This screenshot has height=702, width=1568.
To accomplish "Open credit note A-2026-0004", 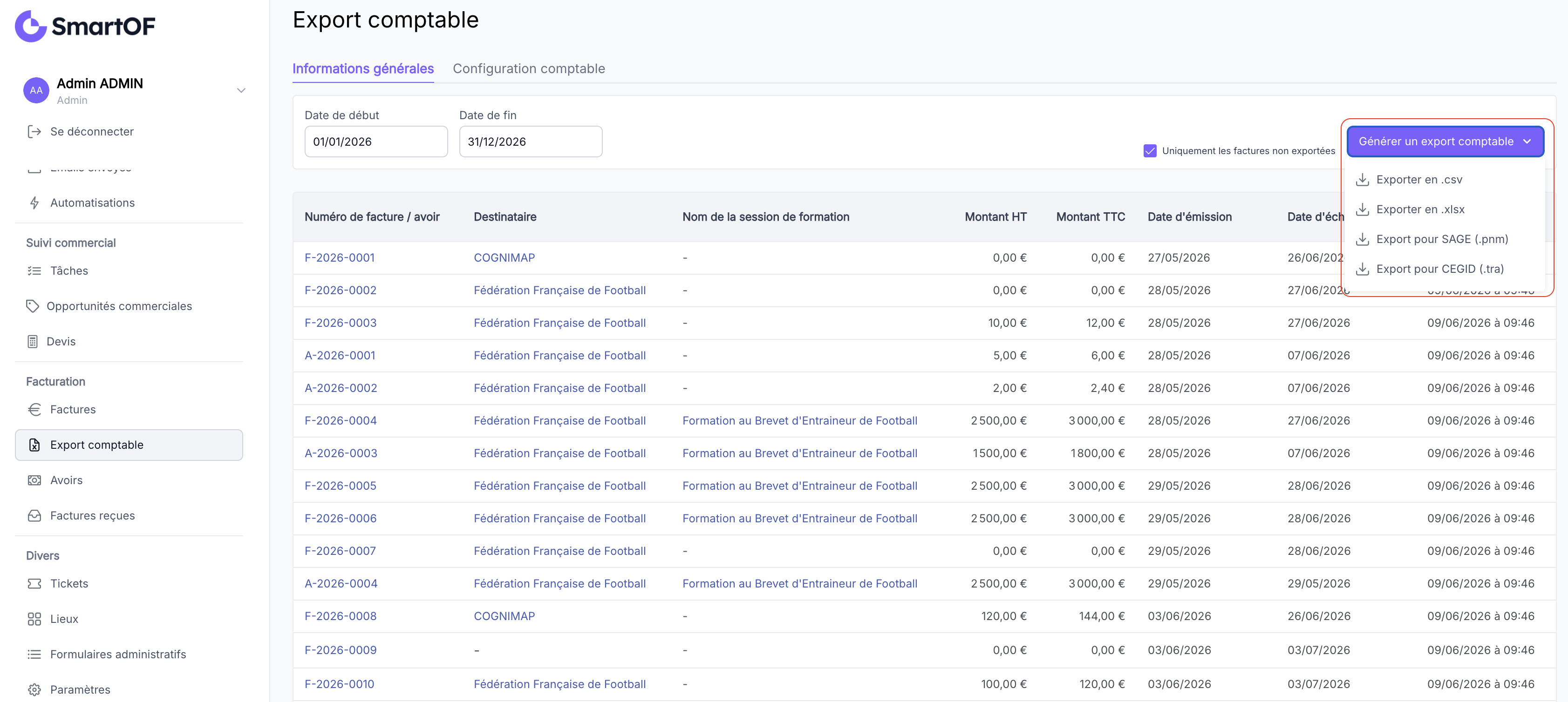I will [340, 583].
